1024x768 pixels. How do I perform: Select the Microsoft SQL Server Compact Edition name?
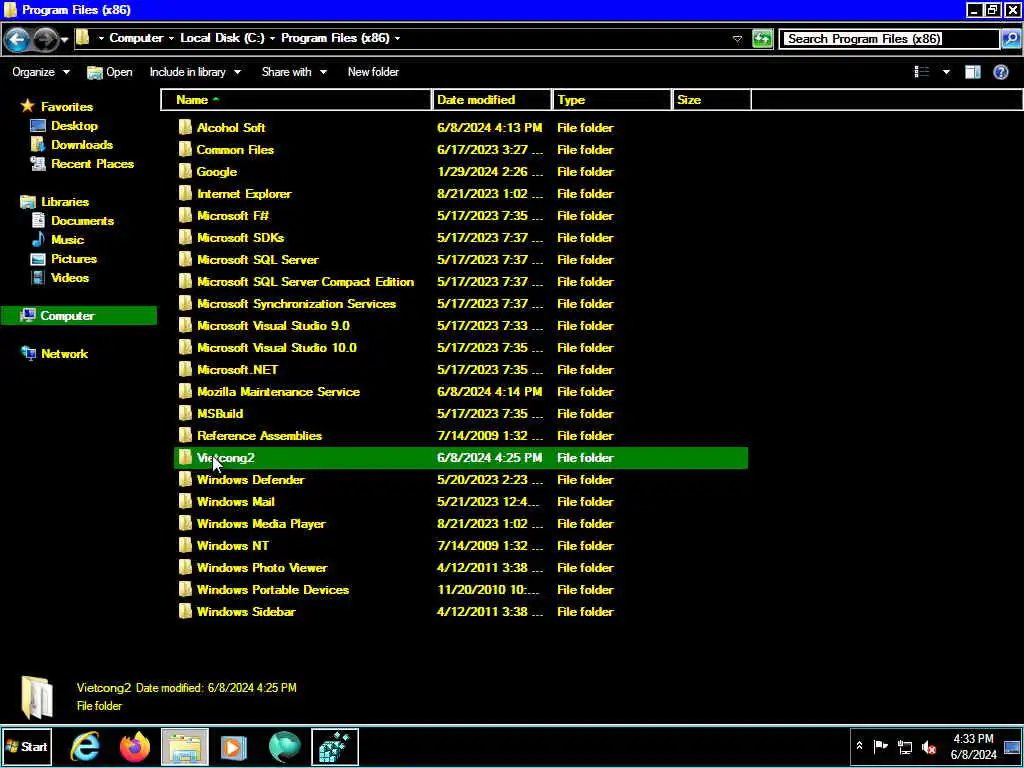tap(306, 281)
